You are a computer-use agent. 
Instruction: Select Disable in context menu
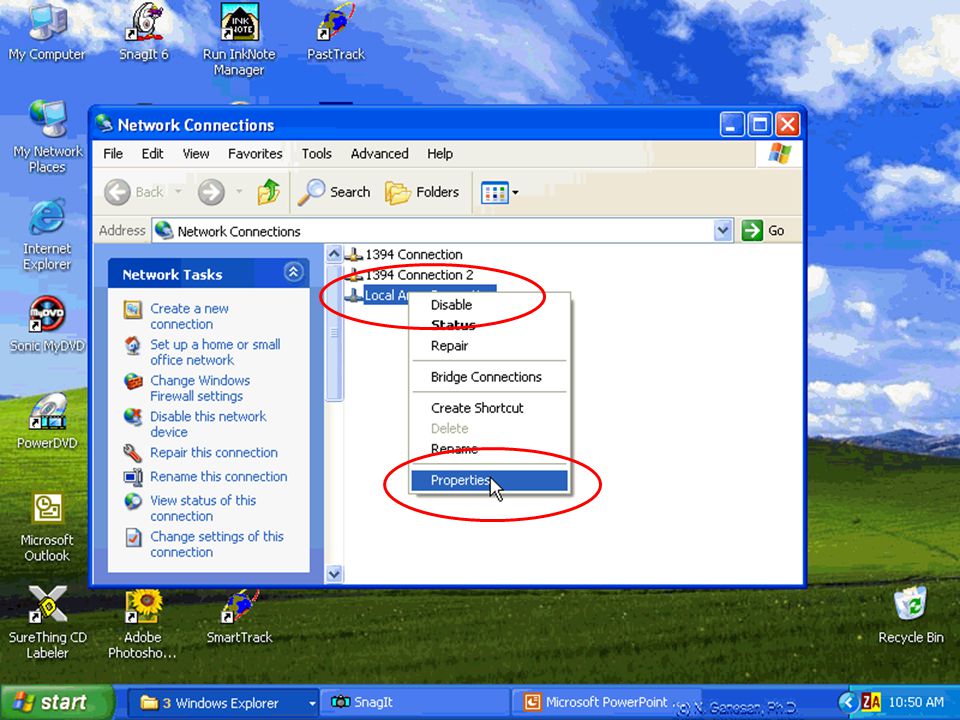tap(489, 305)
